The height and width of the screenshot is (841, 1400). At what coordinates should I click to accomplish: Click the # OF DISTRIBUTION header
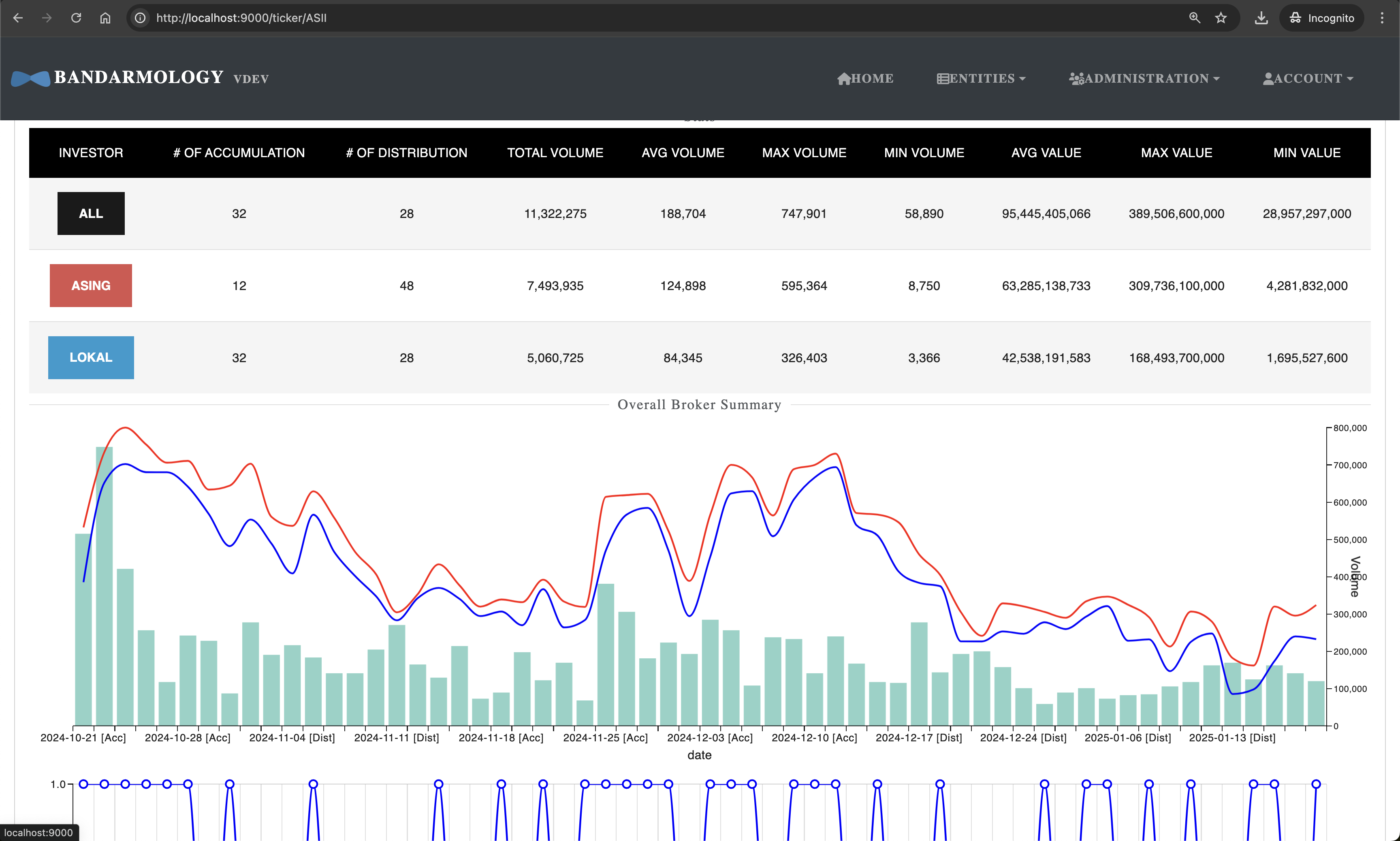[407, 152]
